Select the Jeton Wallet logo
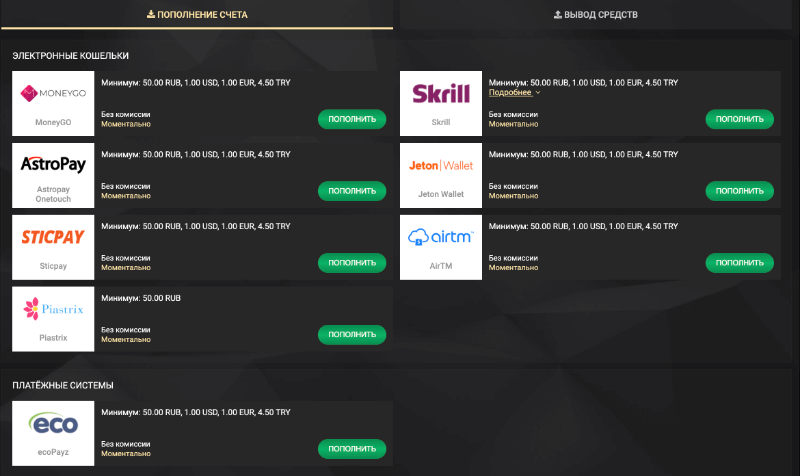800x476 pixels. pos(441,165)
